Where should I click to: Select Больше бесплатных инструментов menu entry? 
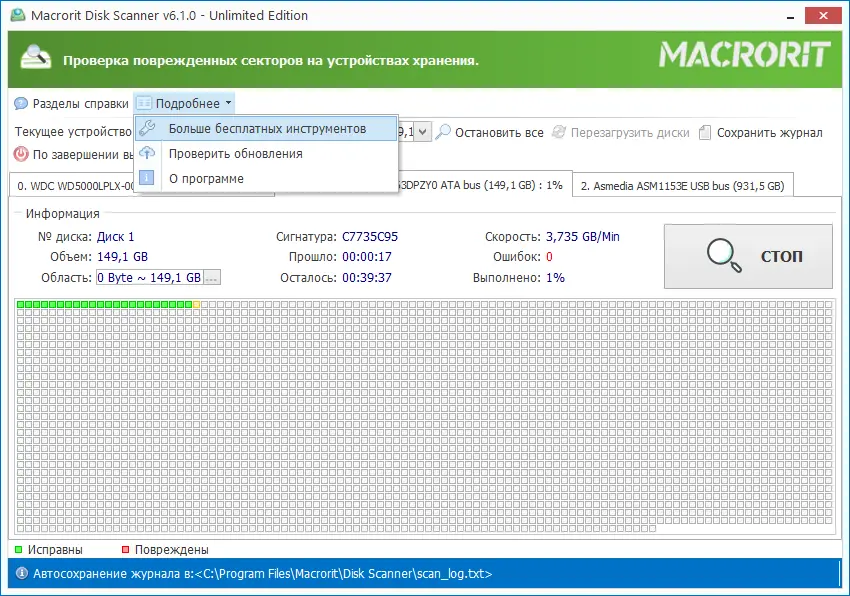tap(266, 129)
